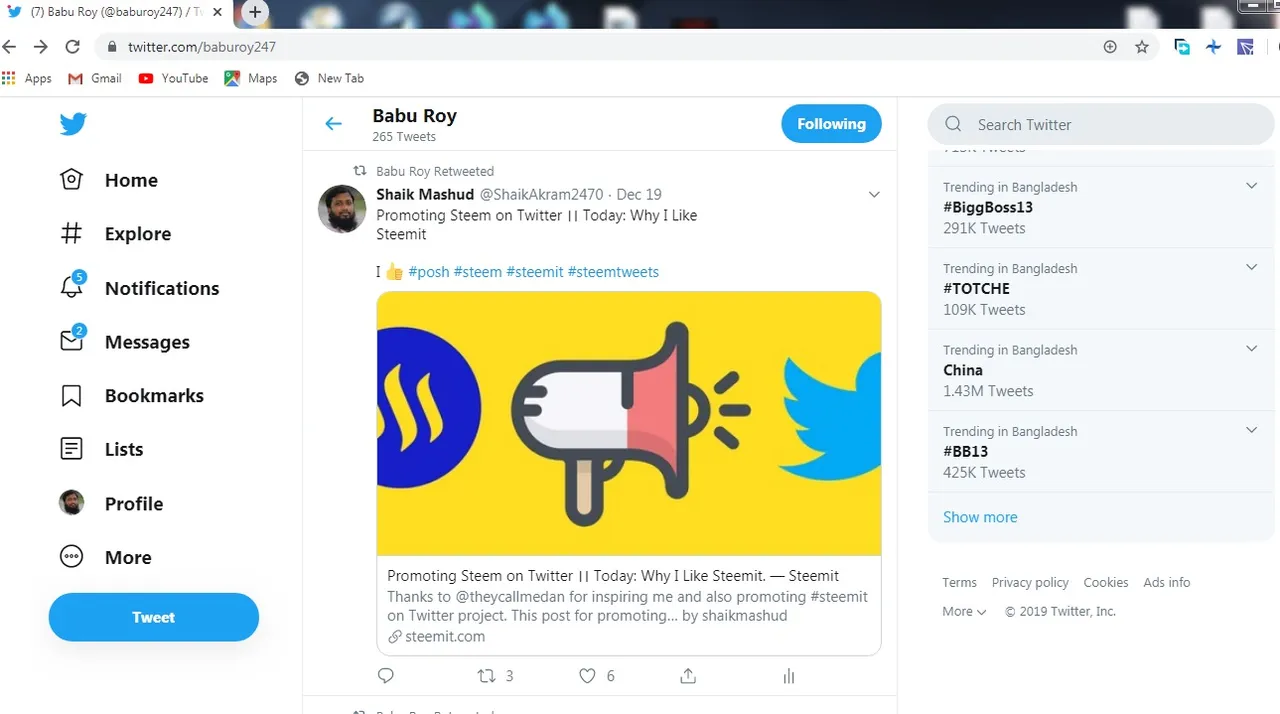Click the browser forward arrow
This screenshot has height=714, width=1280.
41,47
